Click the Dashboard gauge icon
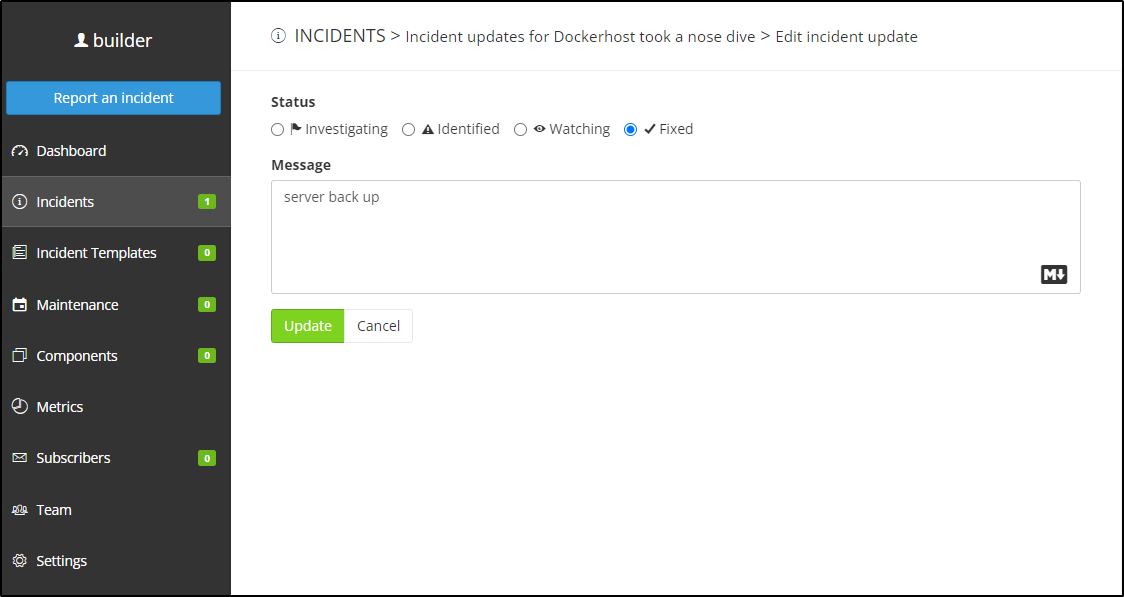The width and height of the screenshot is (1124, 597). pyautogui.click(x=20, y=151)
